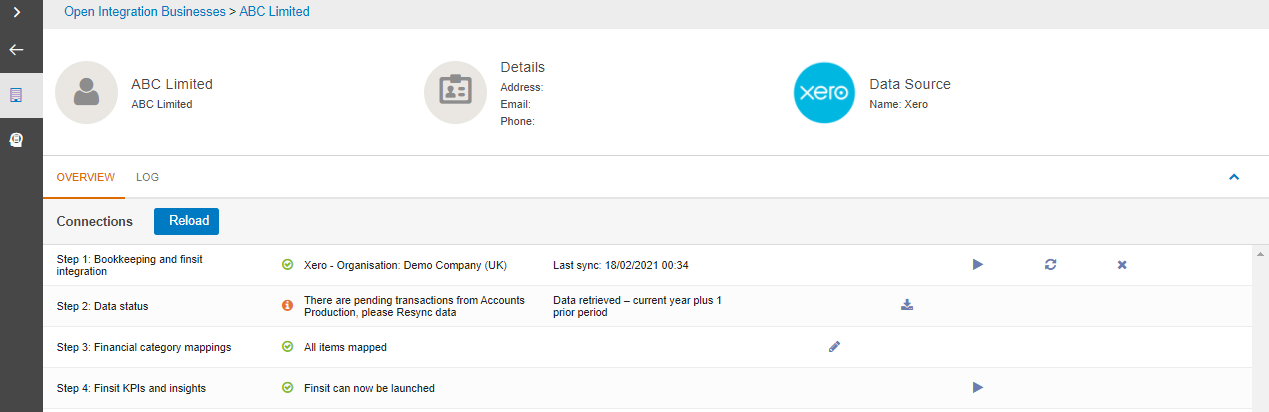Viewport: 1269px width, 412px height.
Task: Click the Details ID card icon
Action: (455, 93)
